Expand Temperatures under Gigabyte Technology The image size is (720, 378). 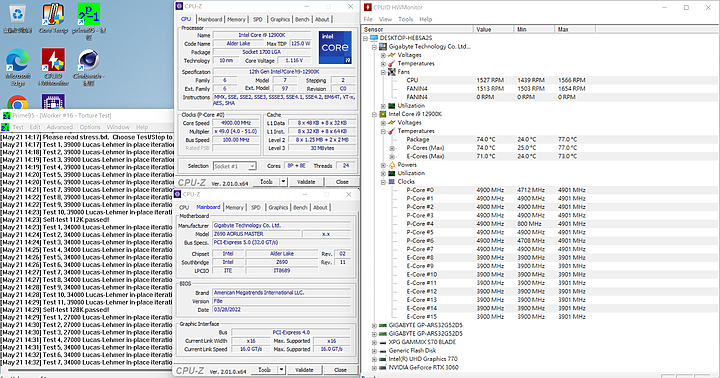click(383, 63)
